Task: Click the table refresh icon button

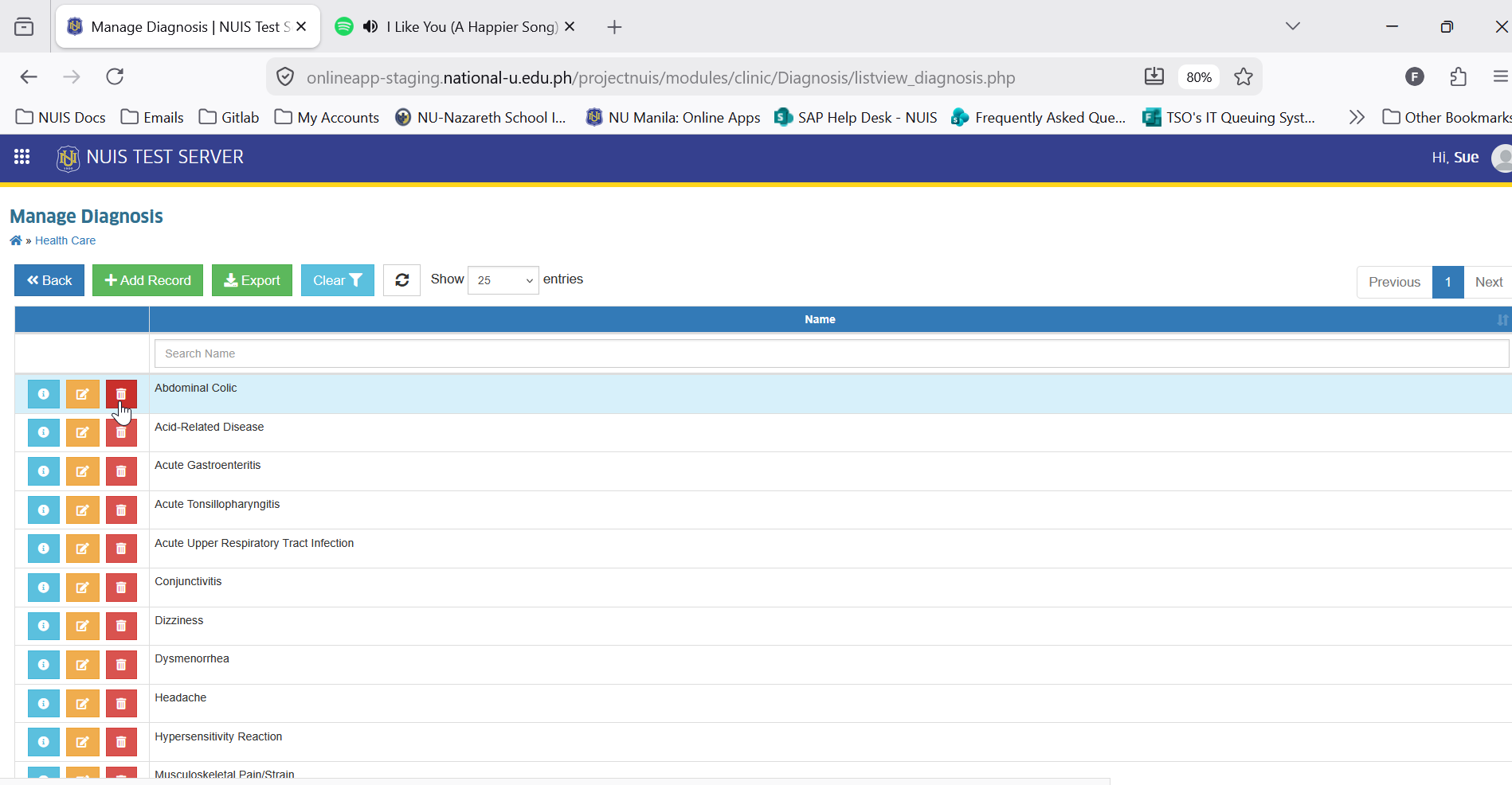Action: 402,280
